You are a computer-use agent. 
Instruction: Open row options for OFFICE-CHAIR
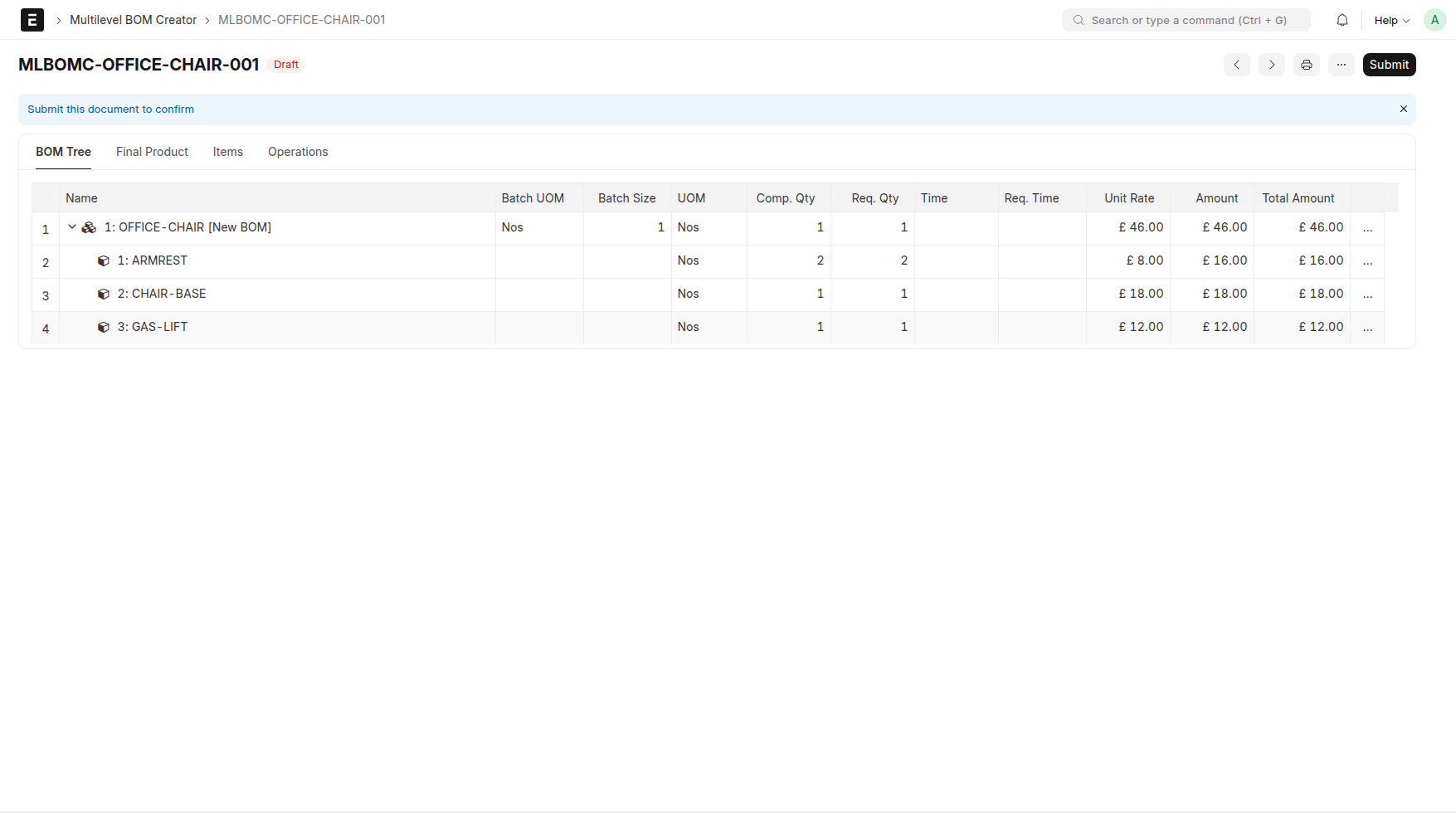[x=1367, y=228]
